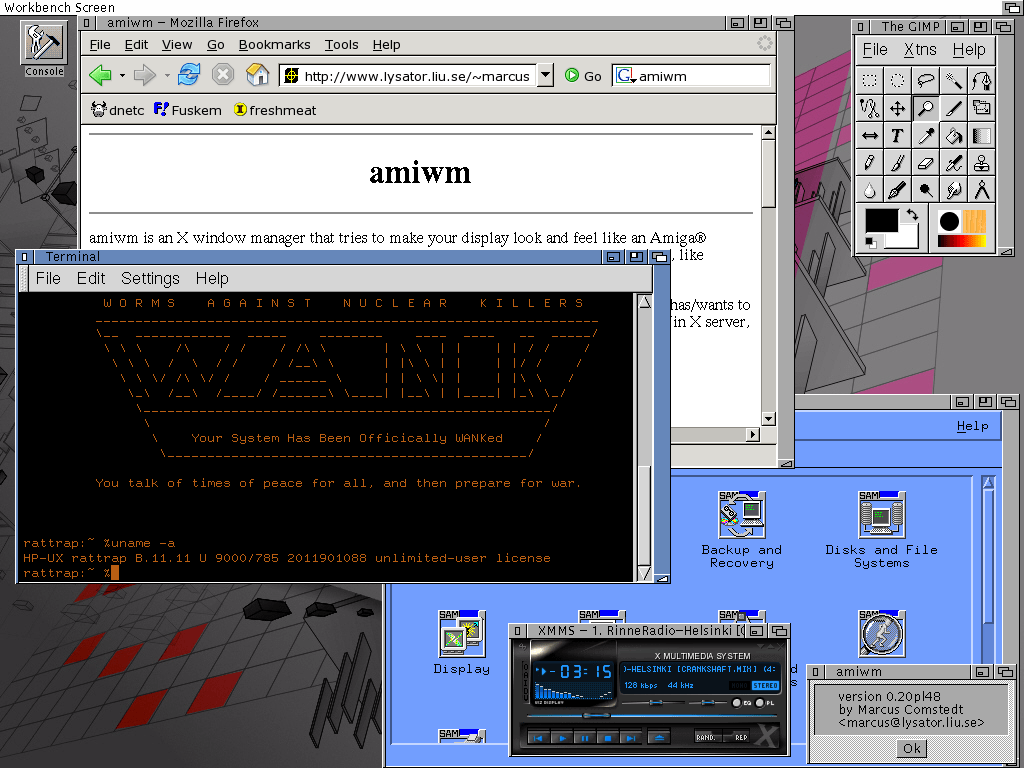Click Ok in the amiwm dialog
This screenshot has height=768, width=1024.
(x=911, y=748)
